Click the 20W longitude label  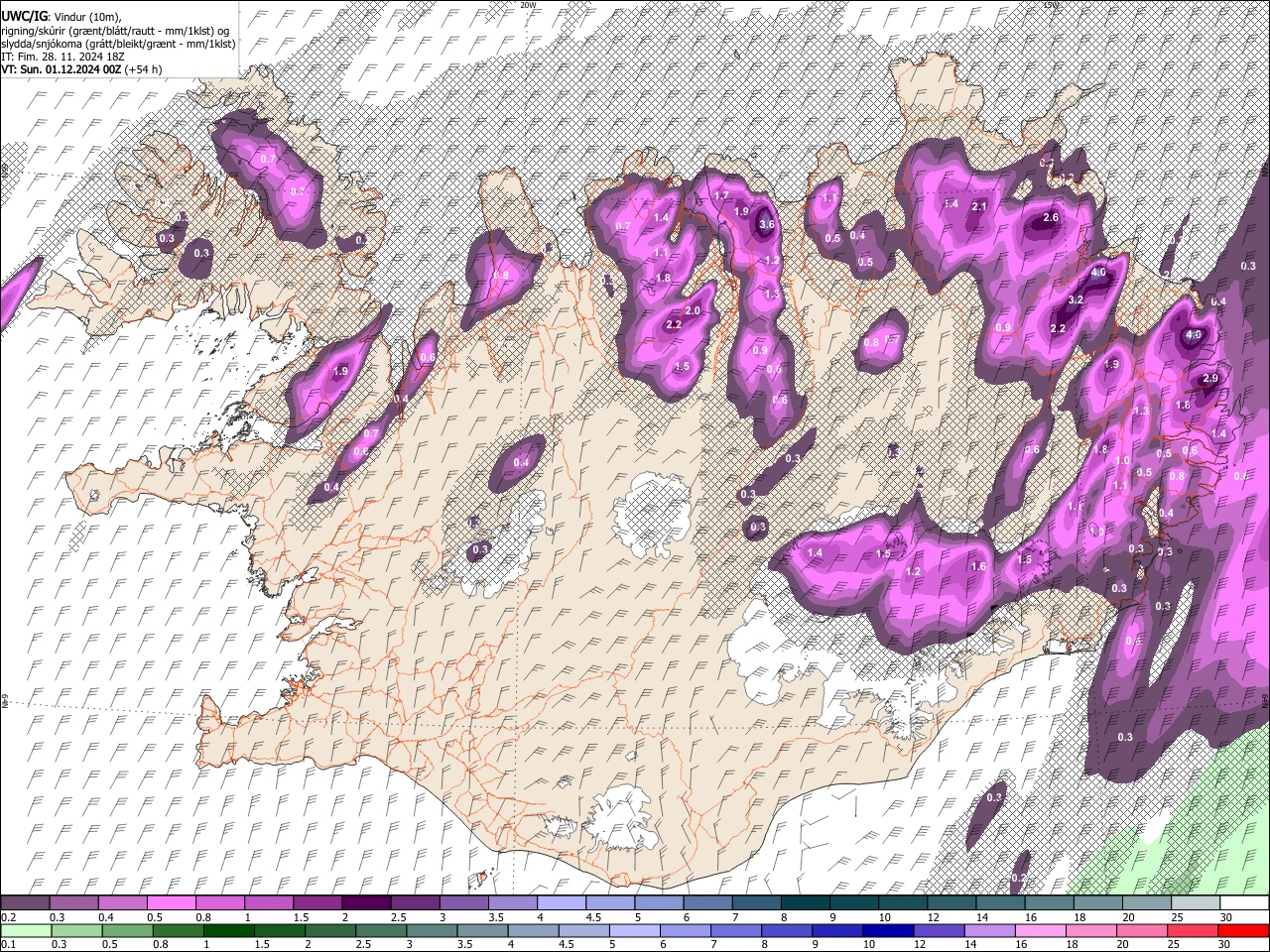coord(527,5)
